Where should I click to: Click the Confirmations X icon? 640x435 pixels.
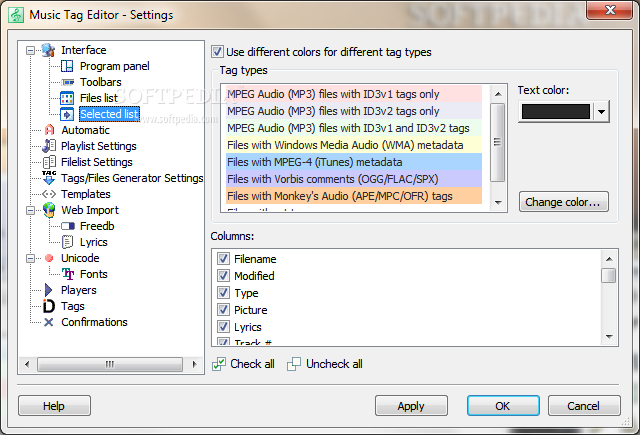coord(49,322)
